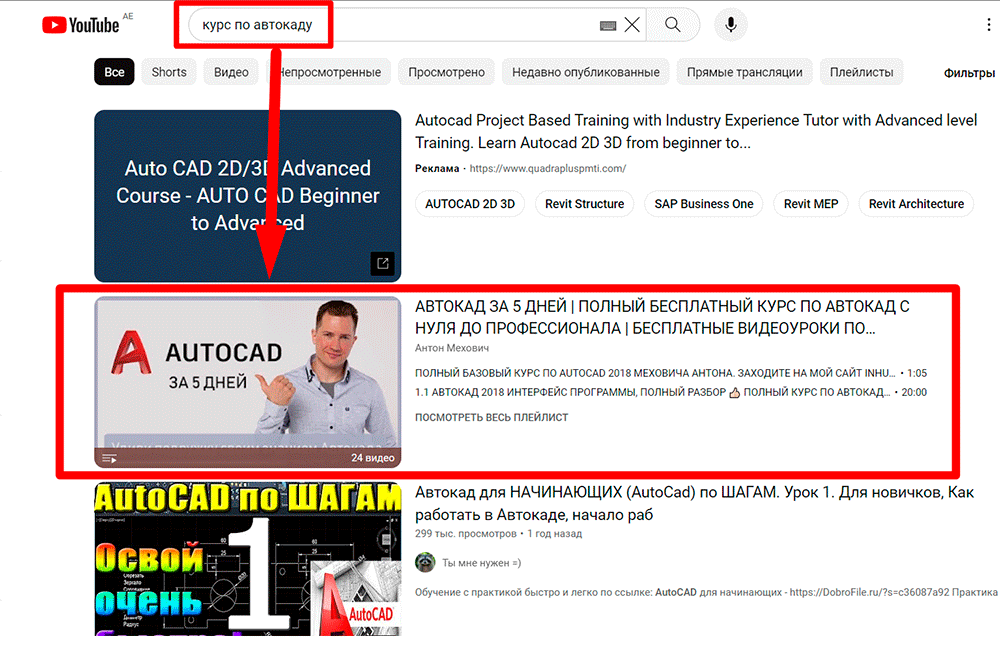Clear the search query with X icon
The height and width of the screenshot is (667, 1000).
pos(632,25)
